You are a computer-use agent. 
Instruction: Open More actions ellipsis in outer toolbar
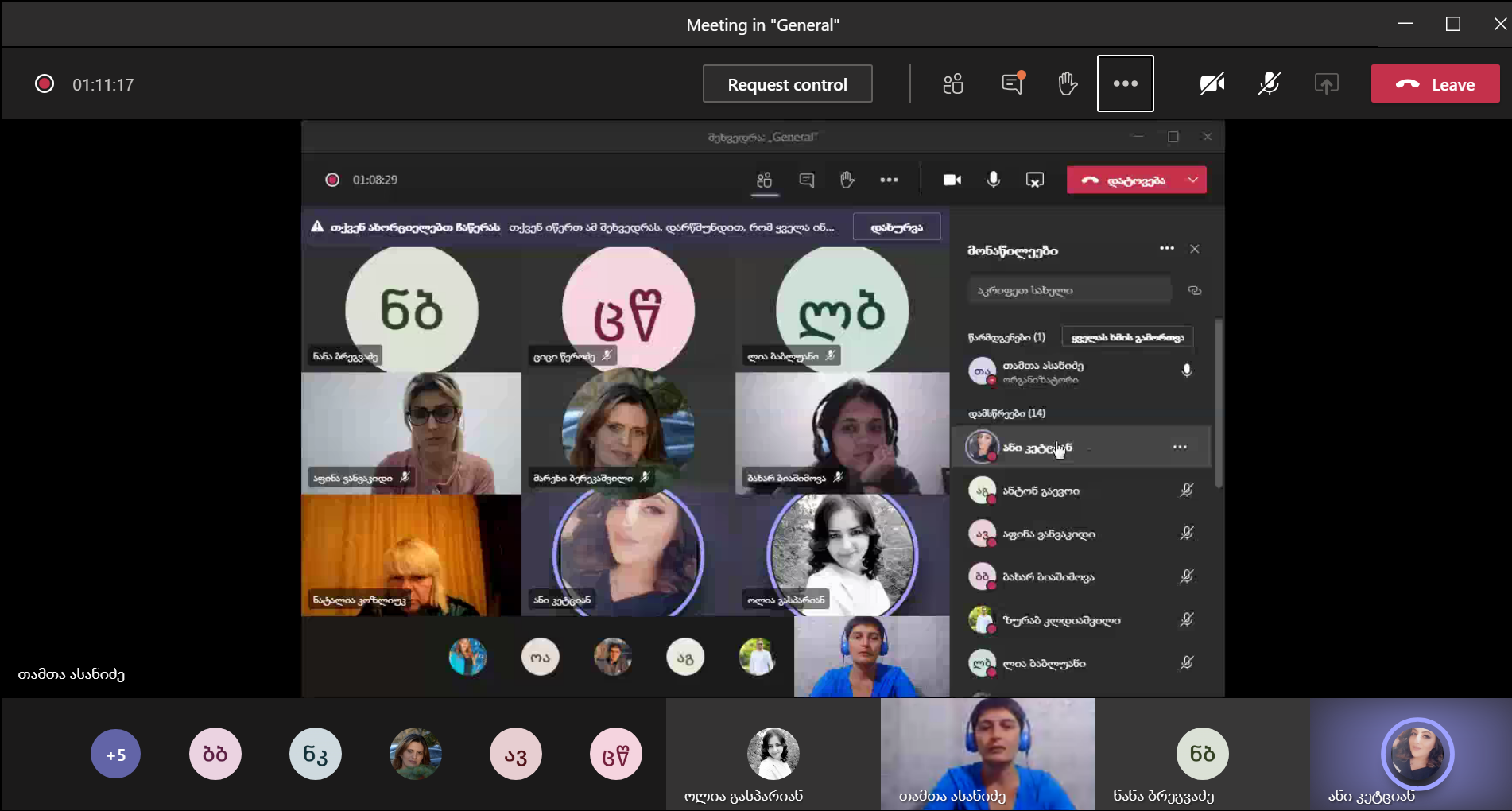tap(1125, 83)
